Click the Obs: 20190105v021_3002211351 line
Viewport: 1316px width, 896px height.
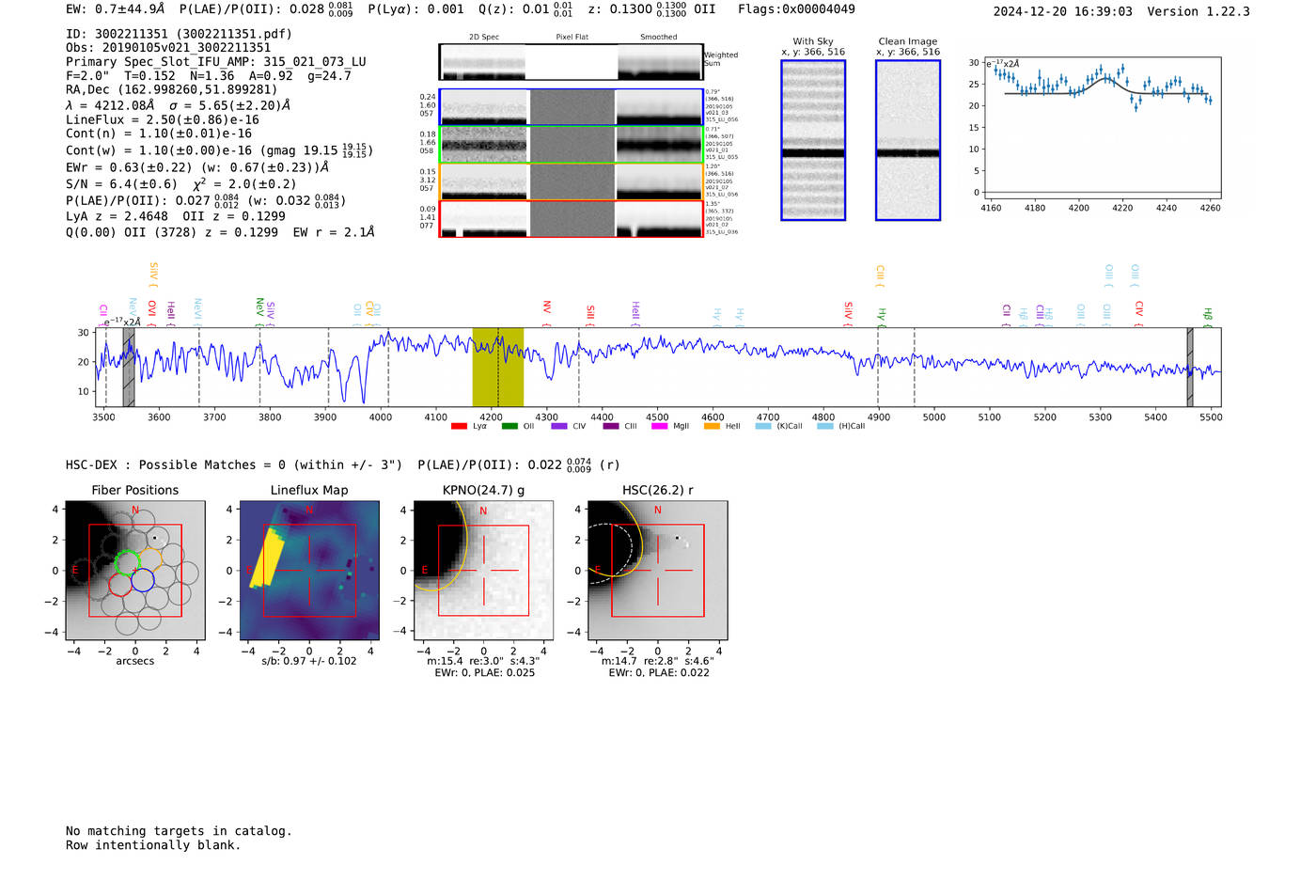pos(168,48)
